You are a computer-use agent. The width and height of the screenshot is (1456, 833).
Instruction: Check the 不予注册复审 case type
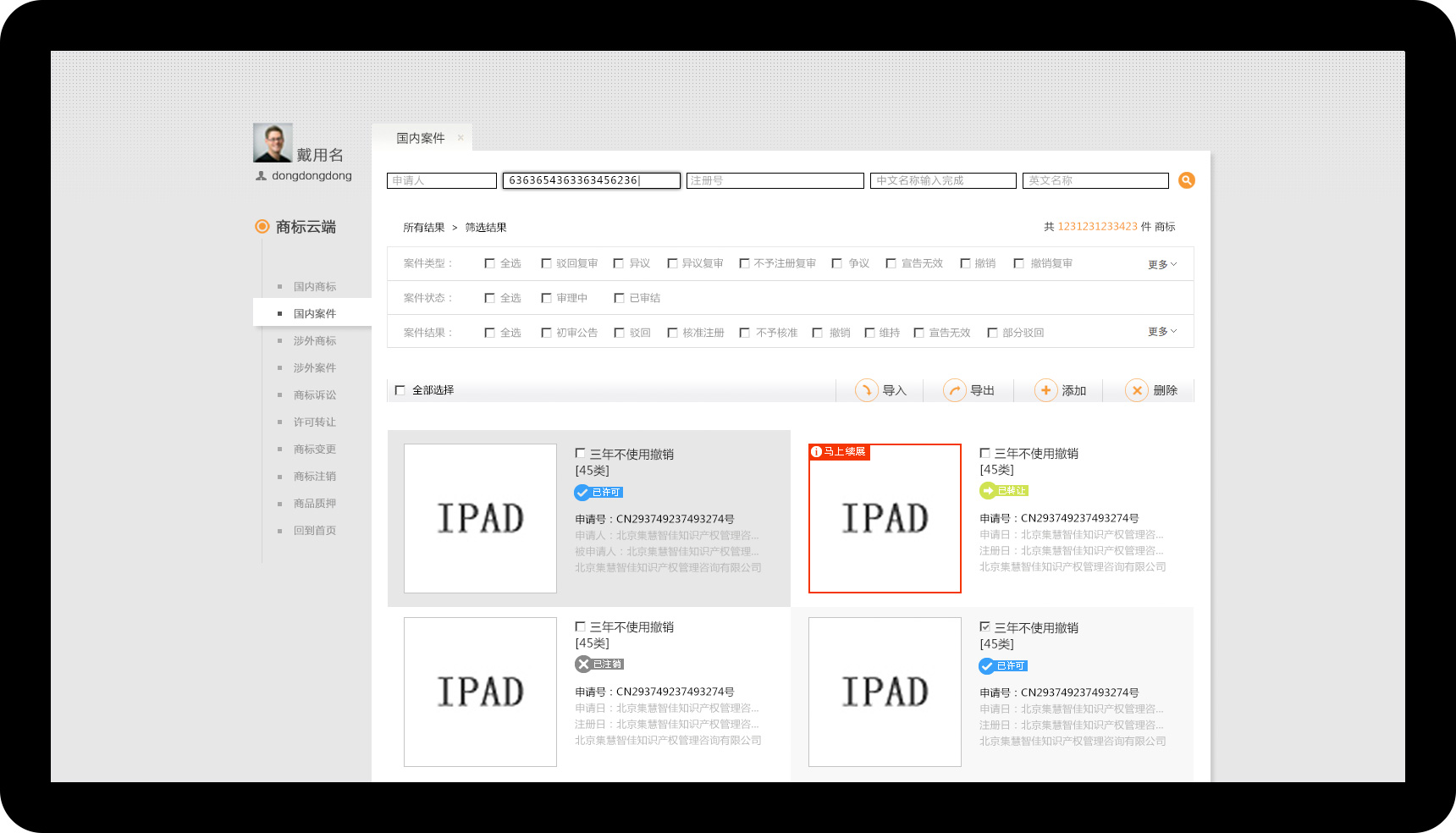click(744, 263)
